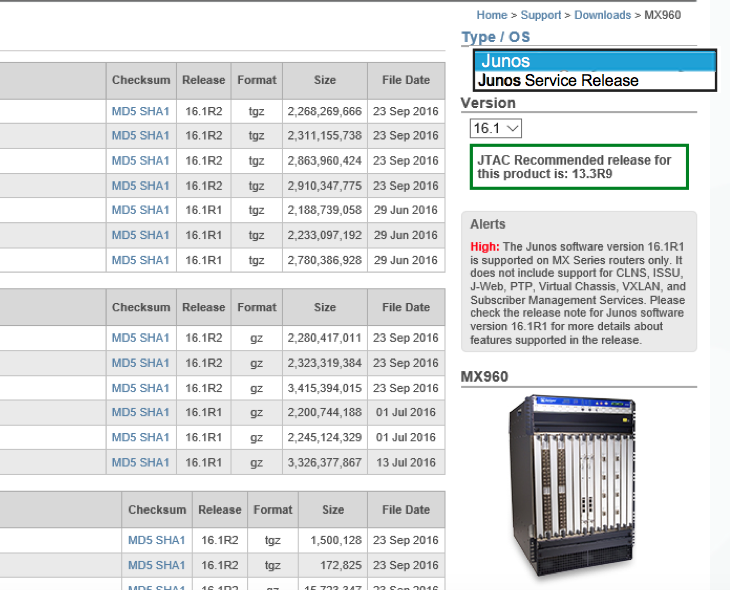The image size is (730, 590).
Task: Click the JTAC Recommended release box
Action: (579, 167)
